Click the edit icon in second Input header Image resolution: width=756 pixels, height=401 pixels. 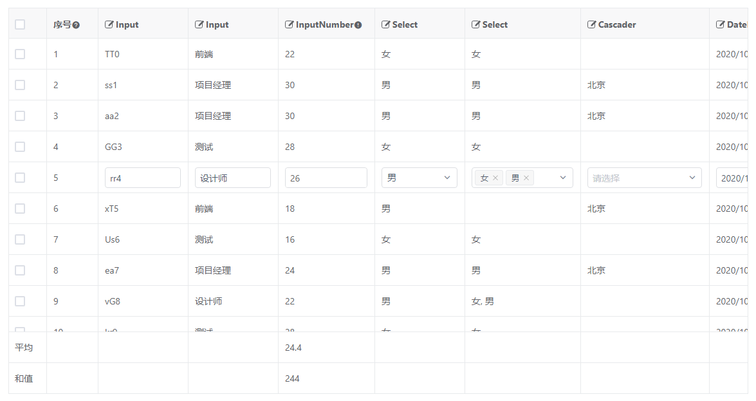tap(199, 24)
